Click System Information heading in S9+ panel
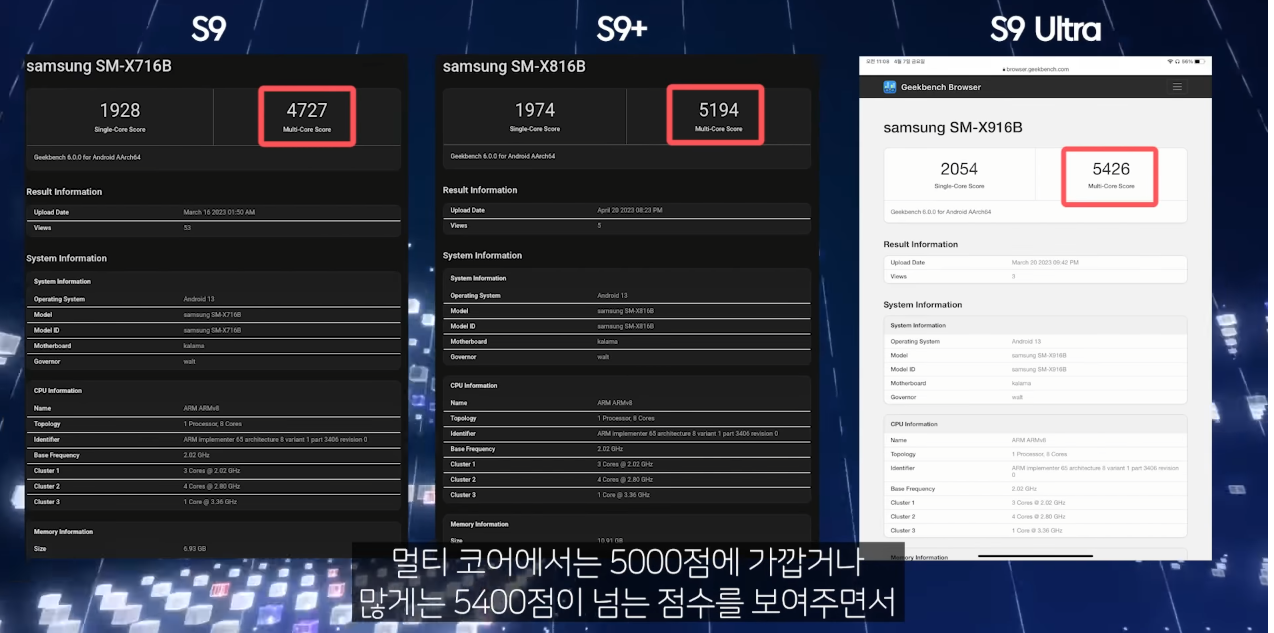1274x633 pixels. click(x=483, y=255)
